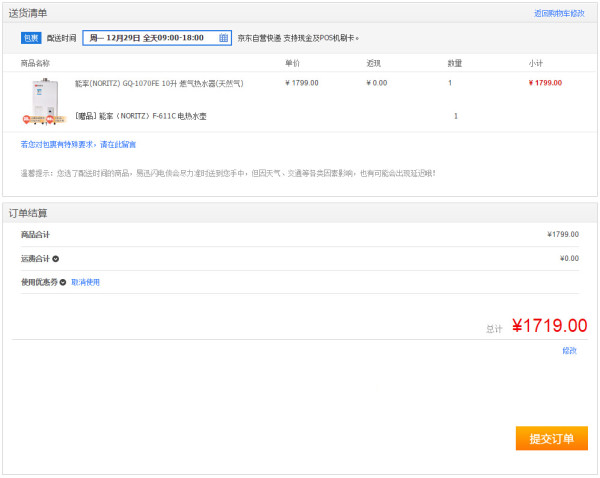Expand the 使用优惠券 arrow icon
This screenshot has height=478, width=600.
63,282
